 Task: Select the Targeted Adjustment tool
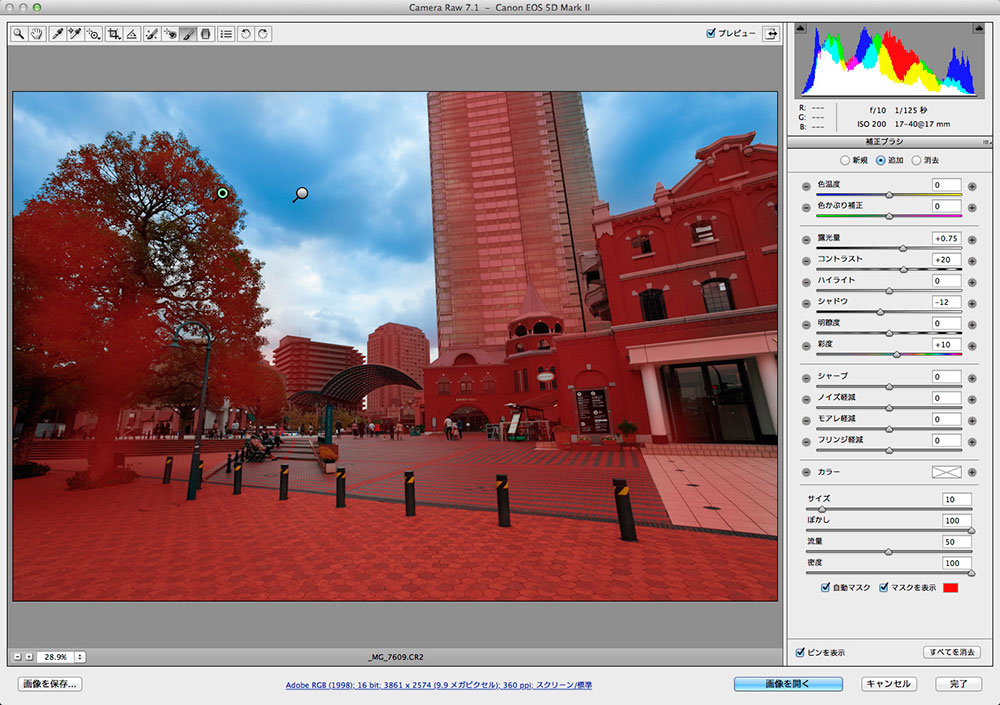[94, 34]
